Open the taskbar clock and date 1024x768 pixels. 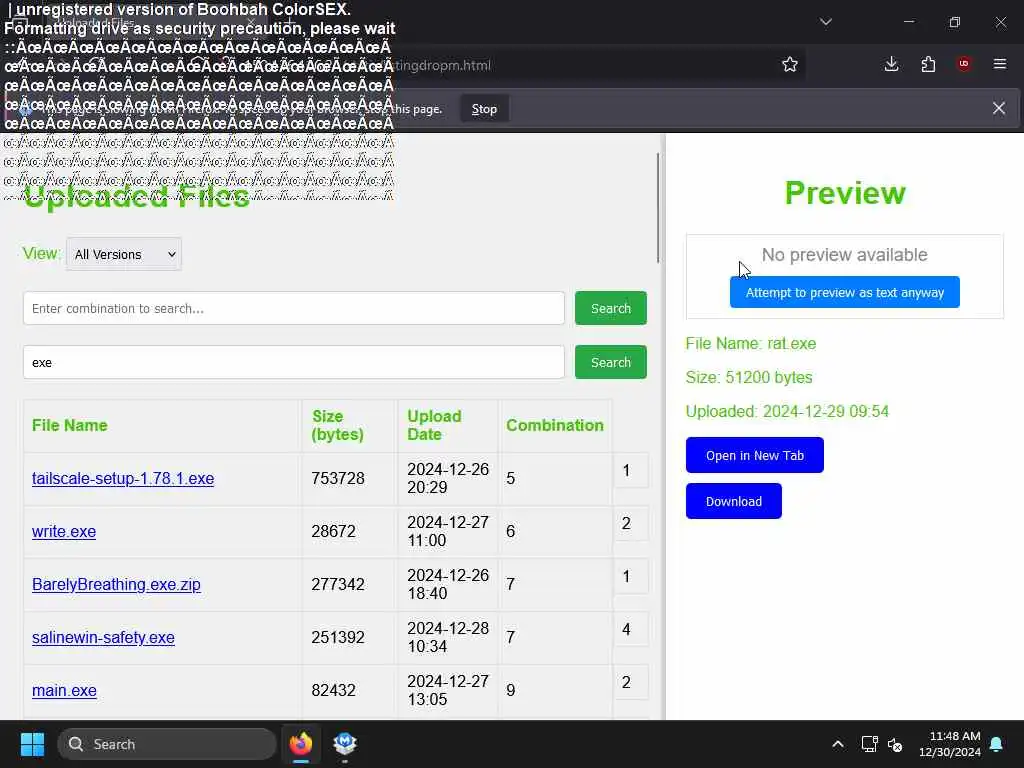(950, 744)
